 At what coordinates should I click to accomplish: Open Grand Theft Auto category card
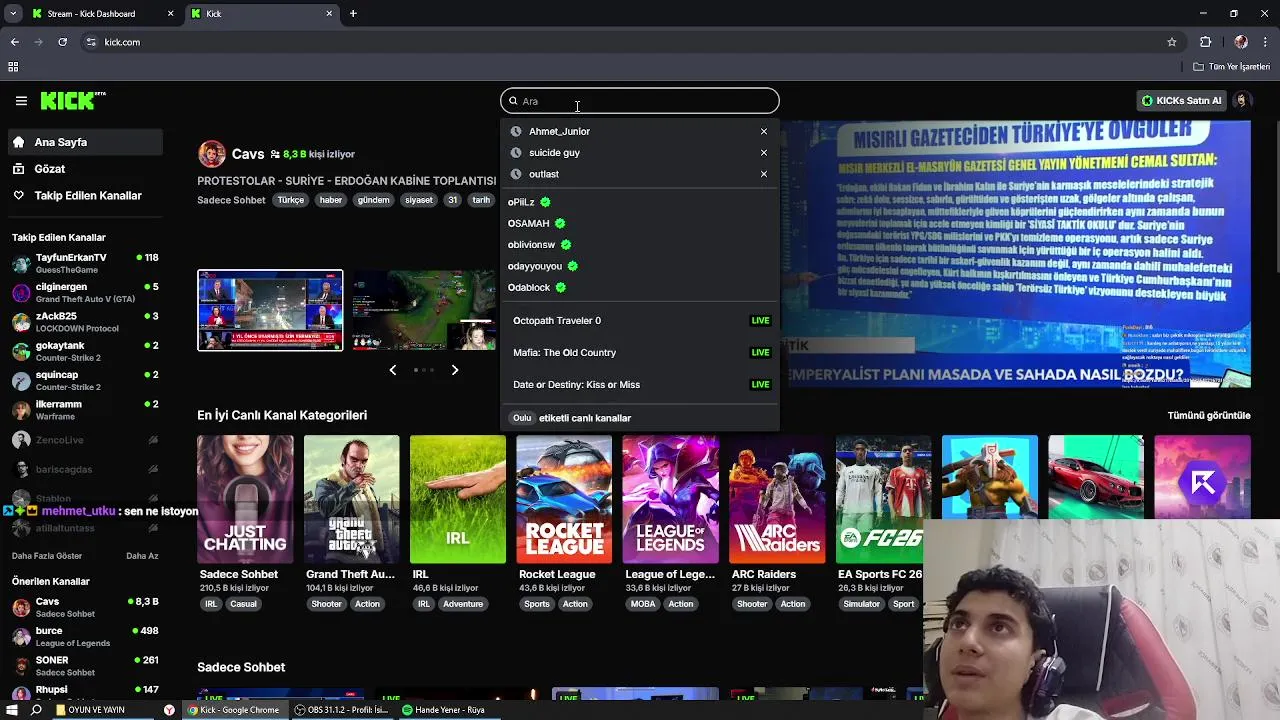coord(351,500)
